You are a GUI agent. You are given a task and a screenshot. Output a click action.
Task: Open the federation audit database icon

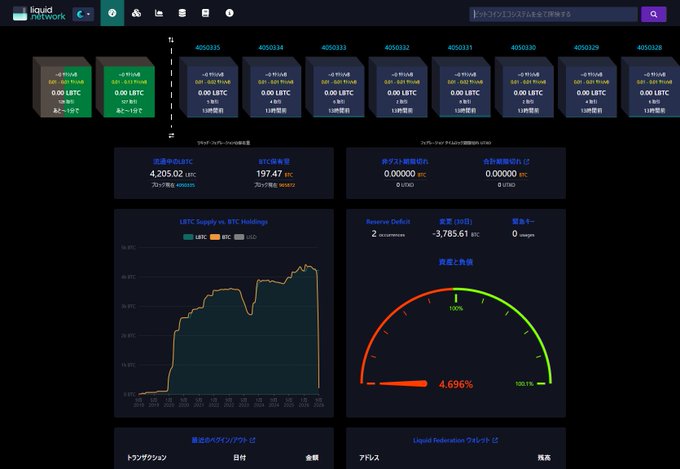click(x=182, y=13)
